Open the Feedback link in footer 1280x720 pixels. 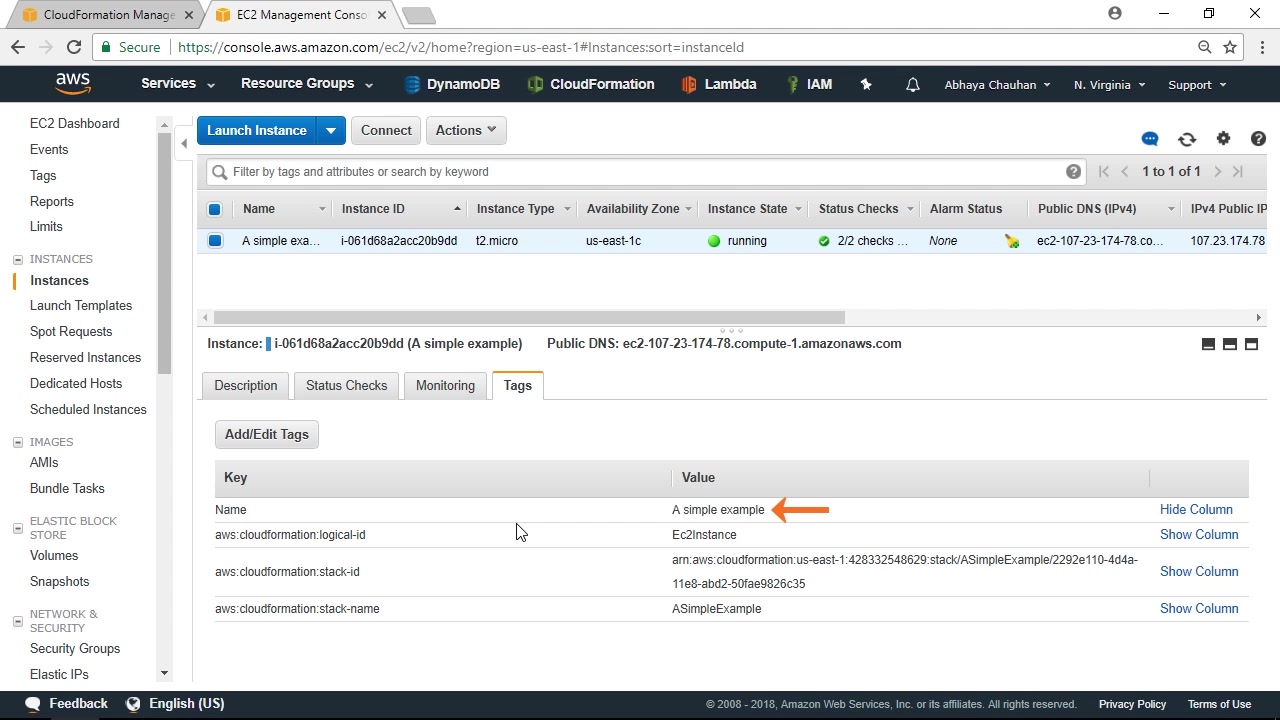pyautogui.click(x=67, y=704)
